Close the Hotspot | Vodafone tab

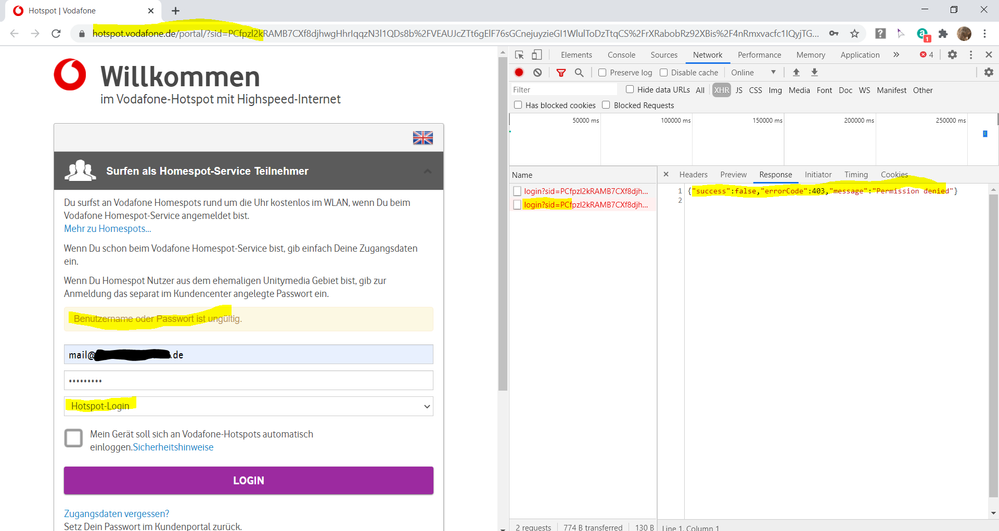150,11
